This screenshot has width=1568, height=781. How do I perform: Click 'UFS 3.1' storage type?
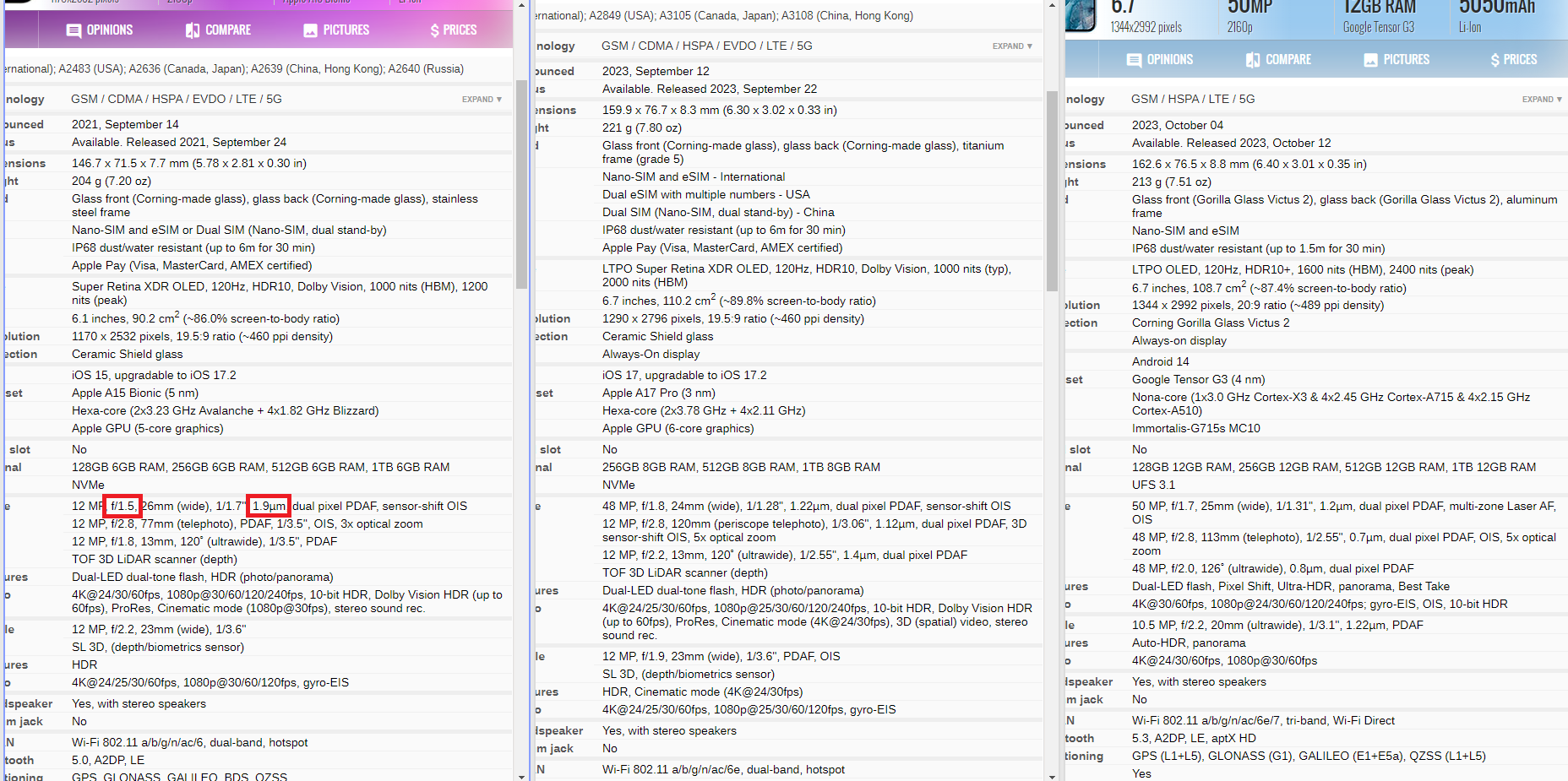point(1154,485)
